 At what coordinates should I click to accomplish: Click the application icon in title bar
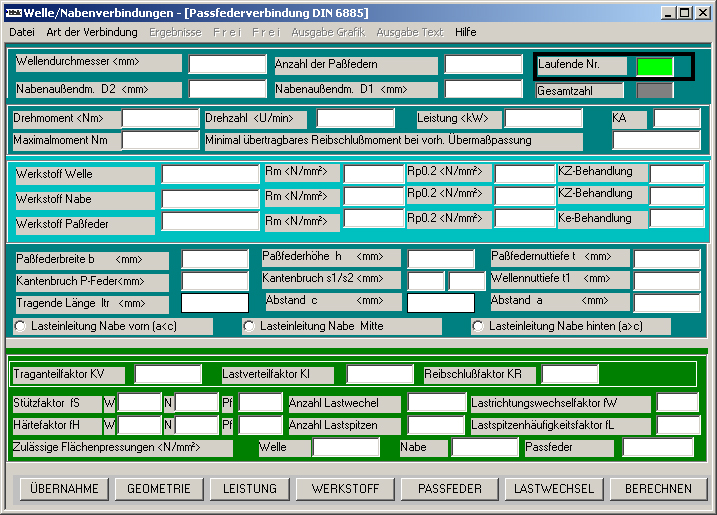(x=13, y=12)
